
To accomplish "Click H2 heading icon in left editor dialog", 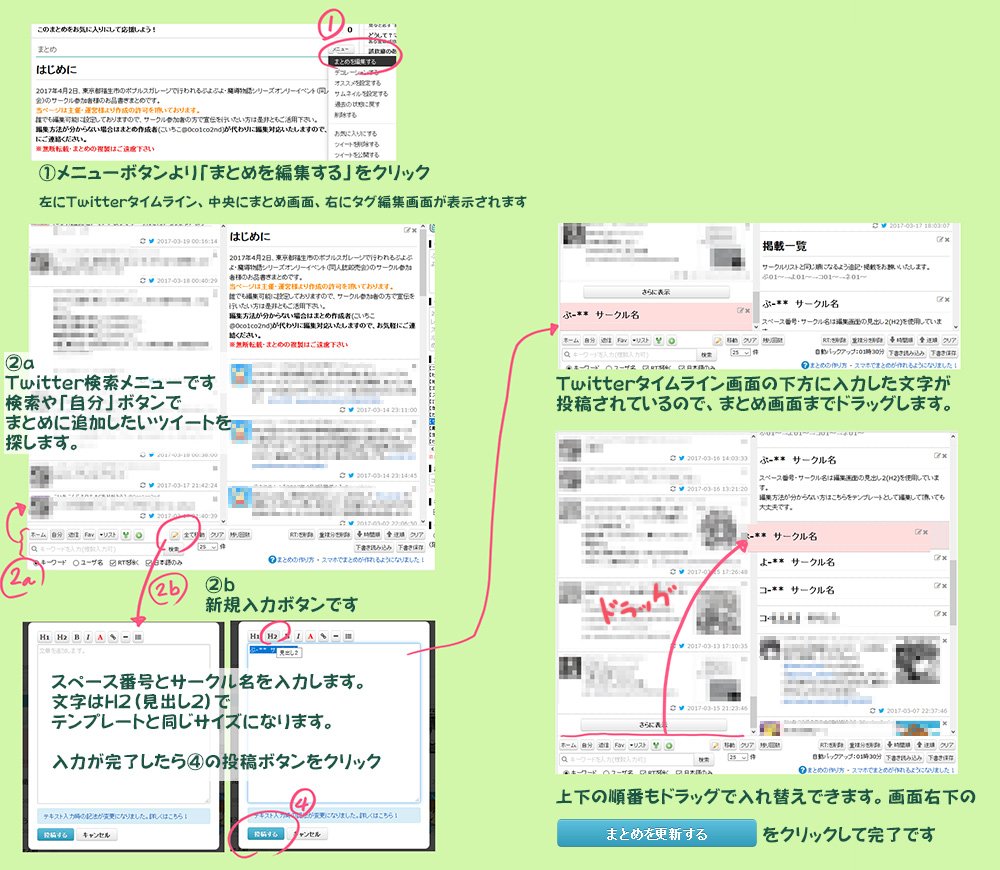I will point(62,637).
